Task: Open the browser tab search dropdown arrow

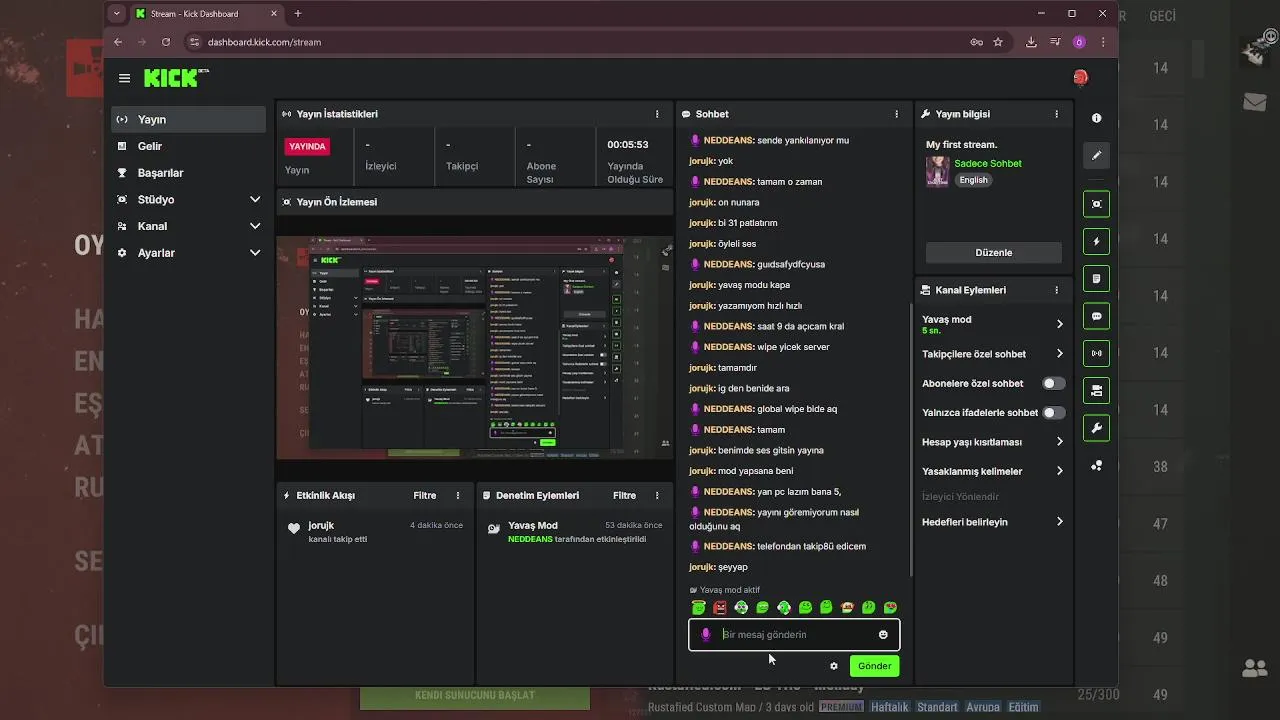Action: tap(117, 14)
